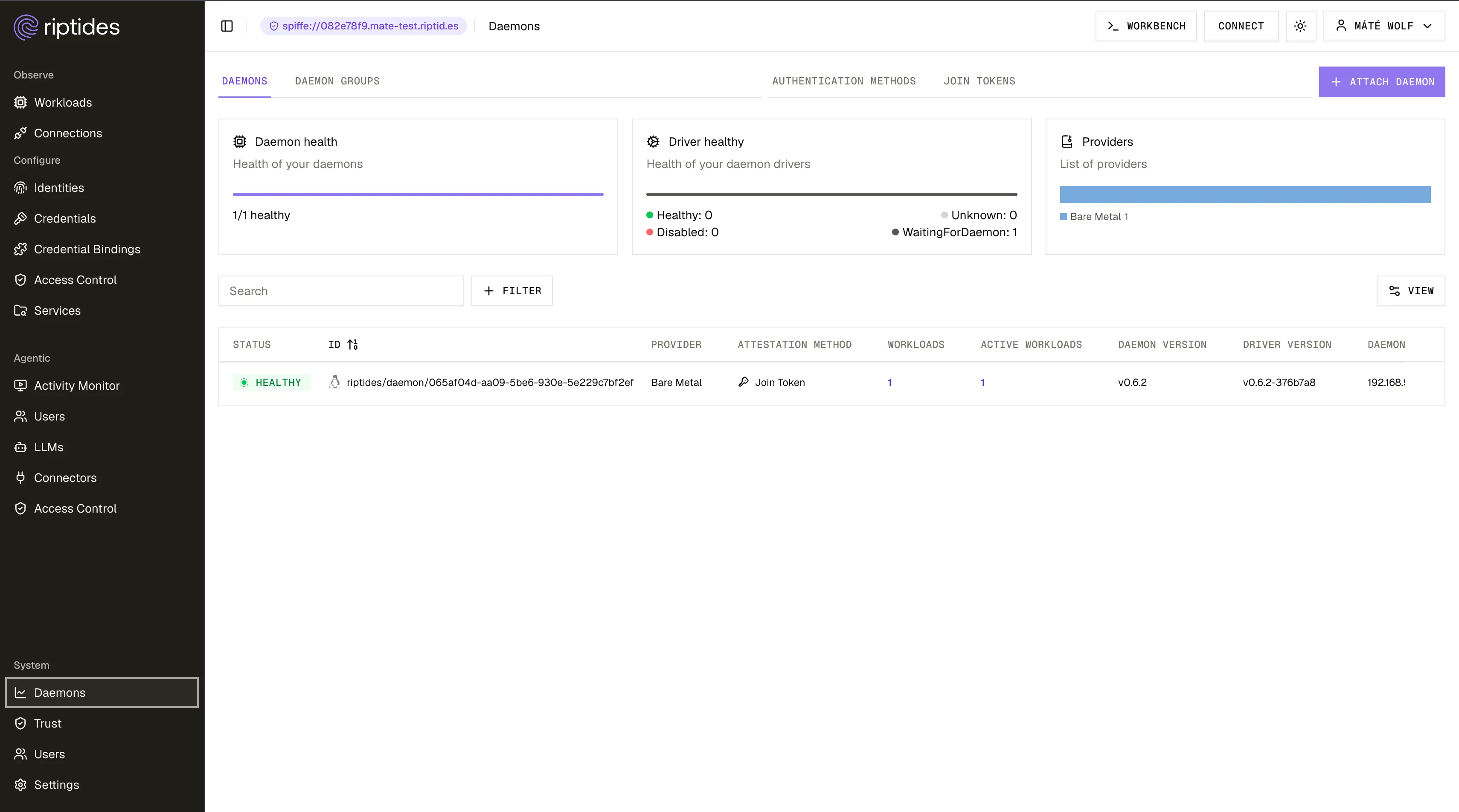The width and height of the screenshot is (1459, 812).
Task: Open the riptides/daemon/065af04d daemon ID
Action: point(490,382)
